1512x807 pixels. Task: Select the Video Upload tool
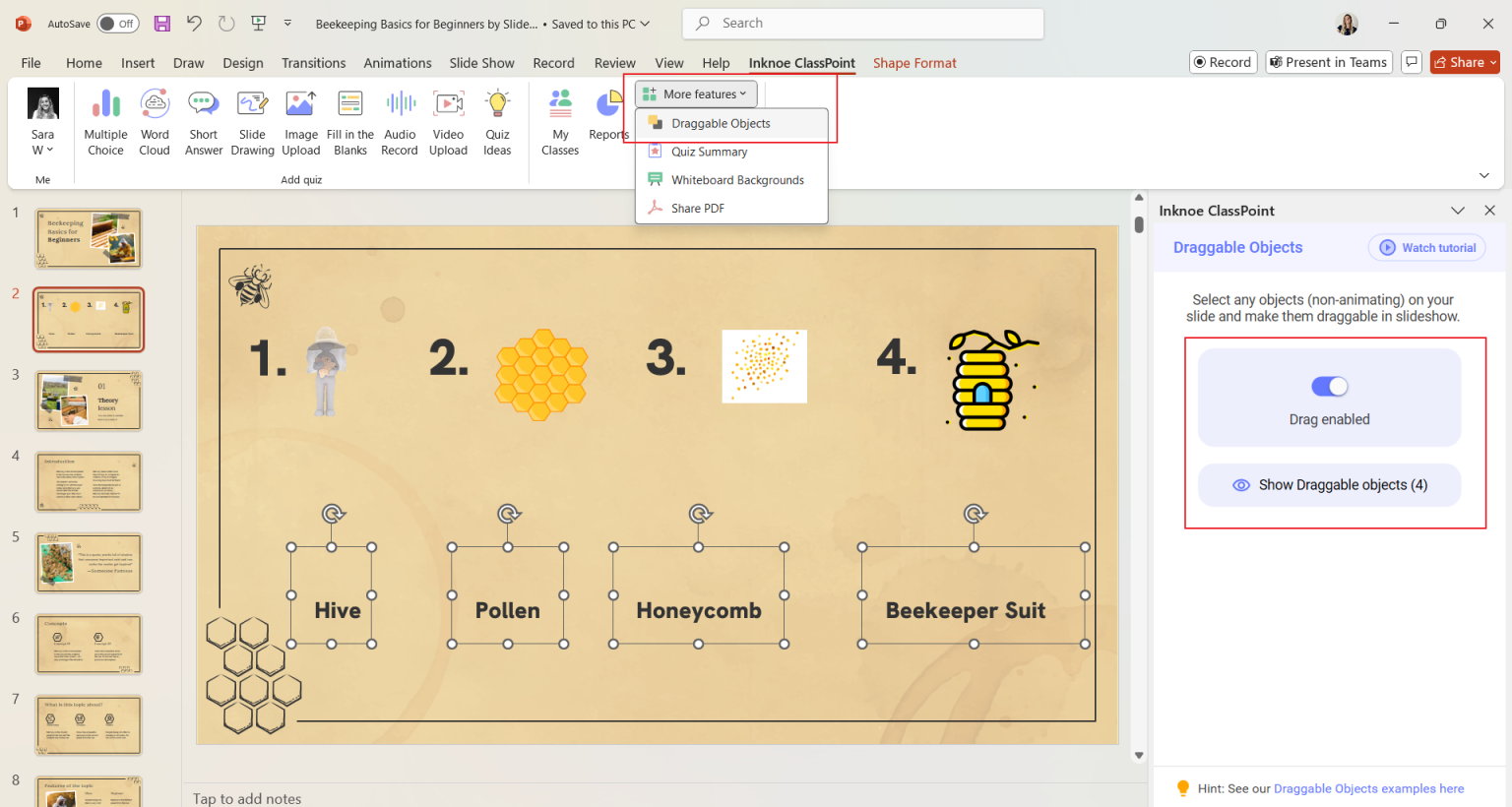[448, 120]
